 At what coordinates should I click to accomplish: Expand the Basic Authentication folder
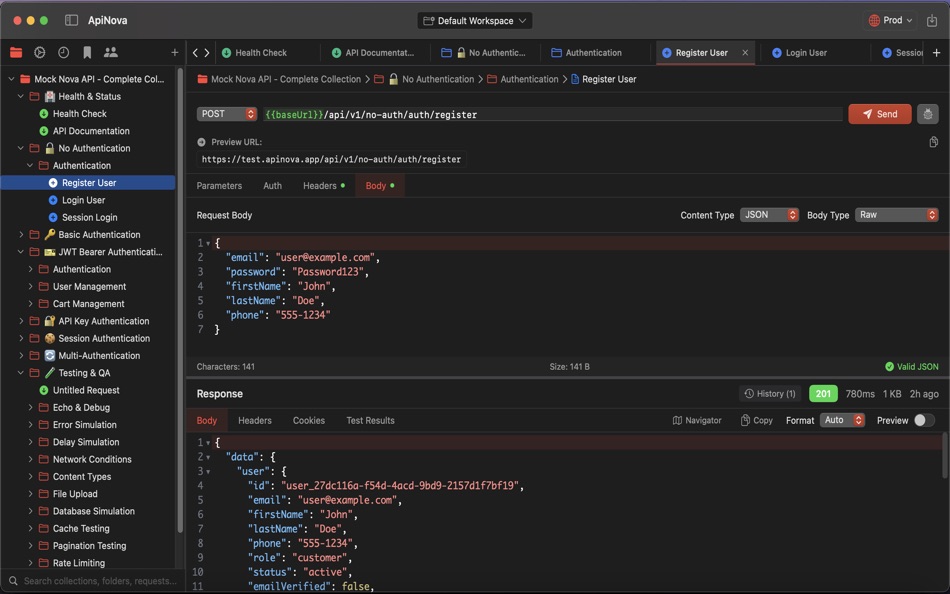(x=21, y=235)
